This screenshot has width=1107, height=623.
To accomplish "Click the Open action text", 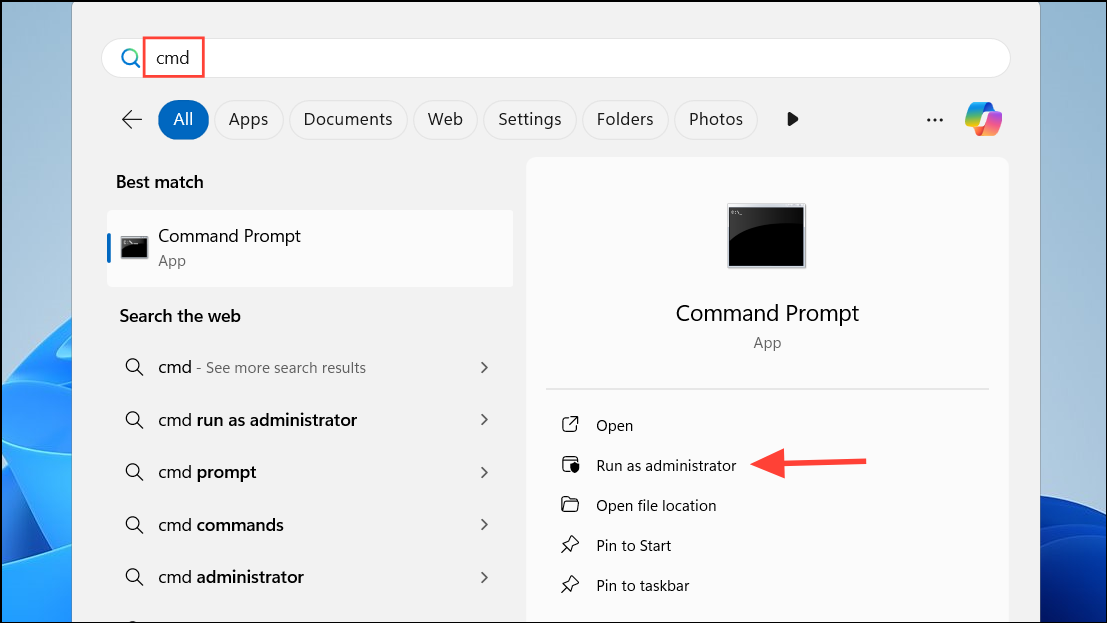I will (614, 426).
